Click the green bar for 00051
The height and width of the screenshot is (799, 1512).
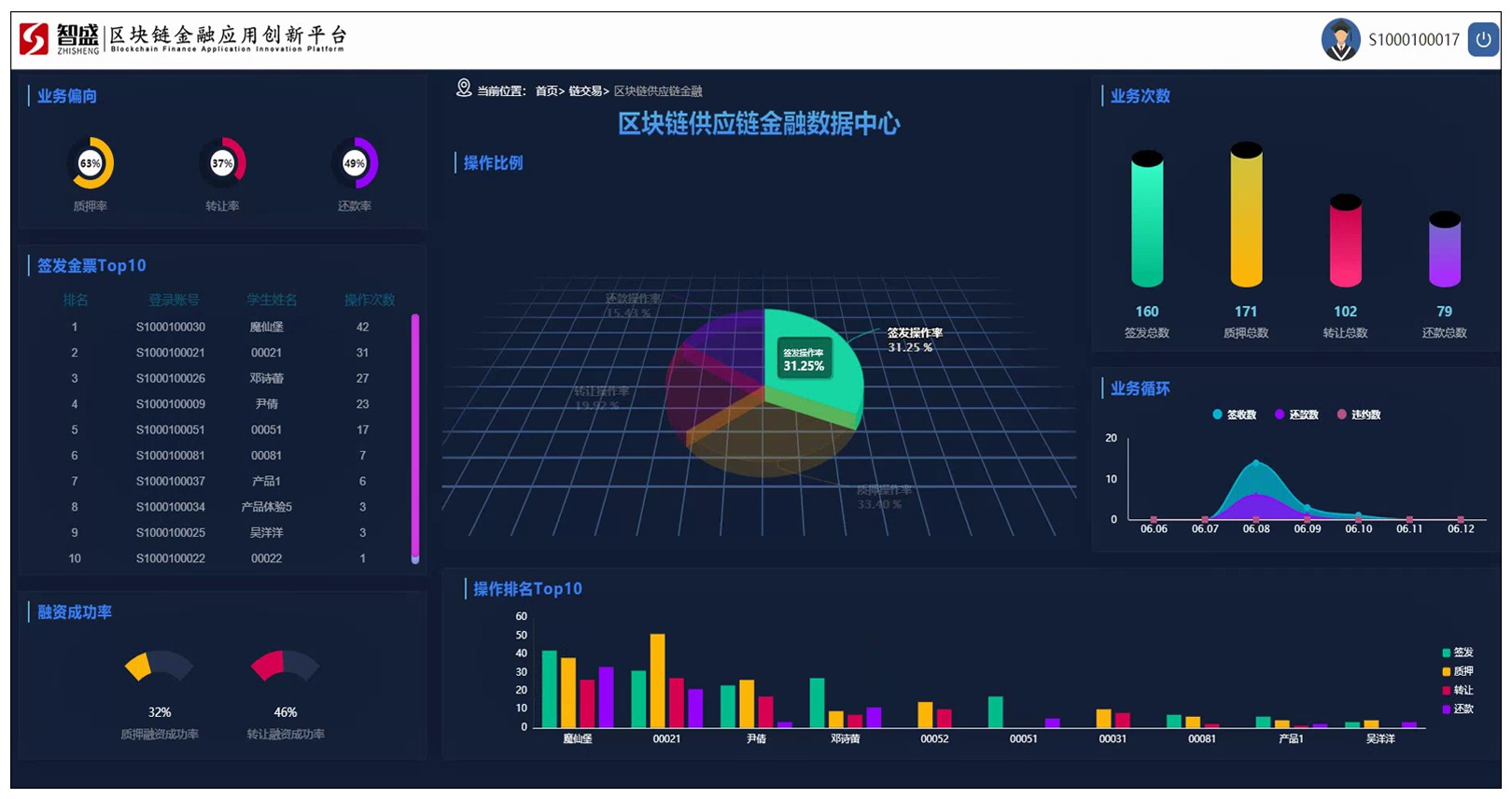pyautogui.click(x=995, y=712)
